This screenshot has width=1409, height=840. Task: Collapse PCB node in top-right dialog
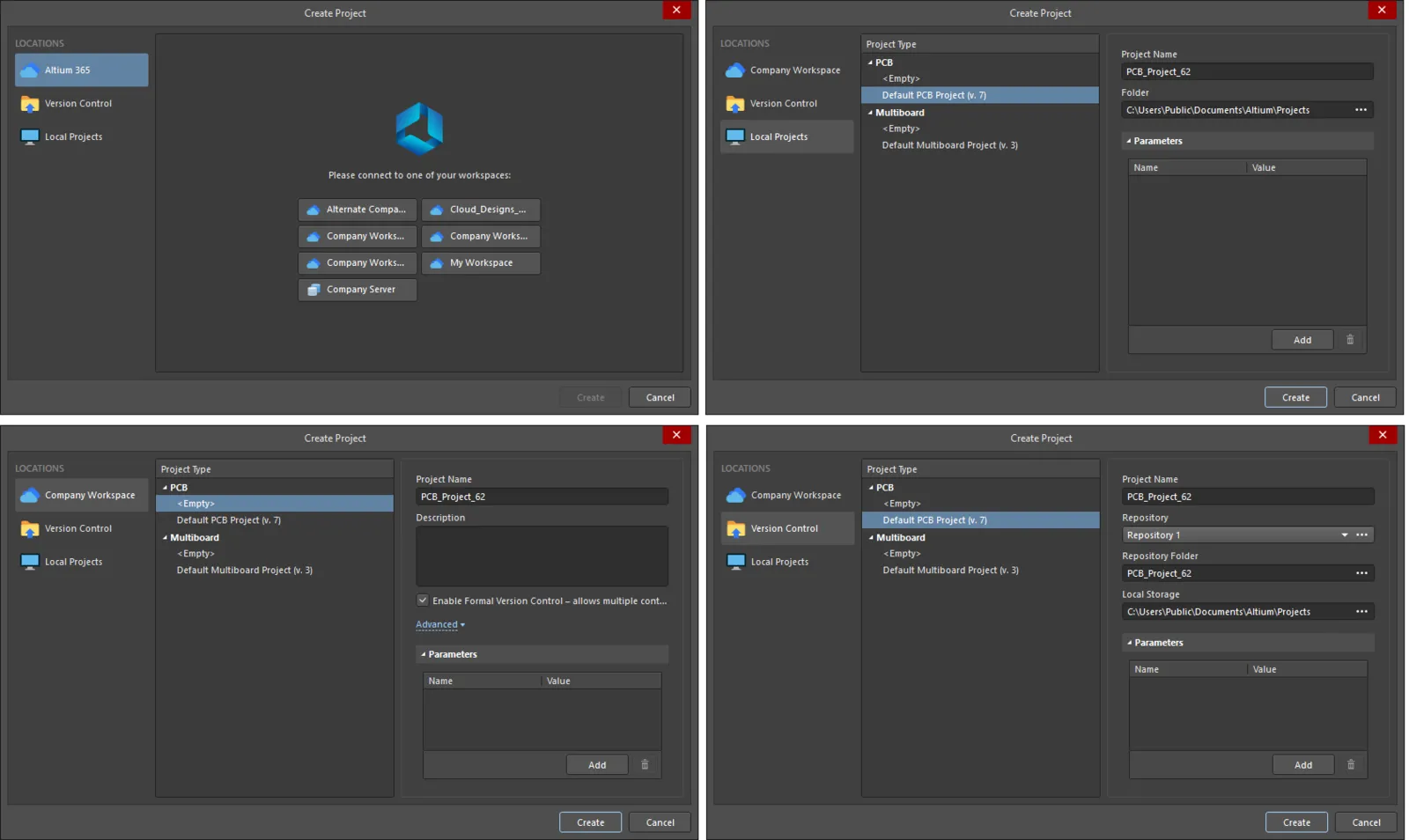click(x=870, y=63)
